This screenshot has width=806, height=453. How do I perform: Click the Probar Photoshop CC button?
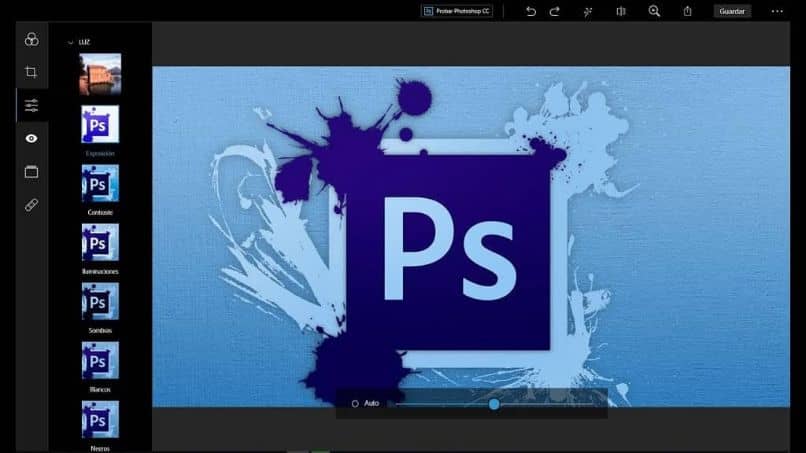tap(457, 11)
